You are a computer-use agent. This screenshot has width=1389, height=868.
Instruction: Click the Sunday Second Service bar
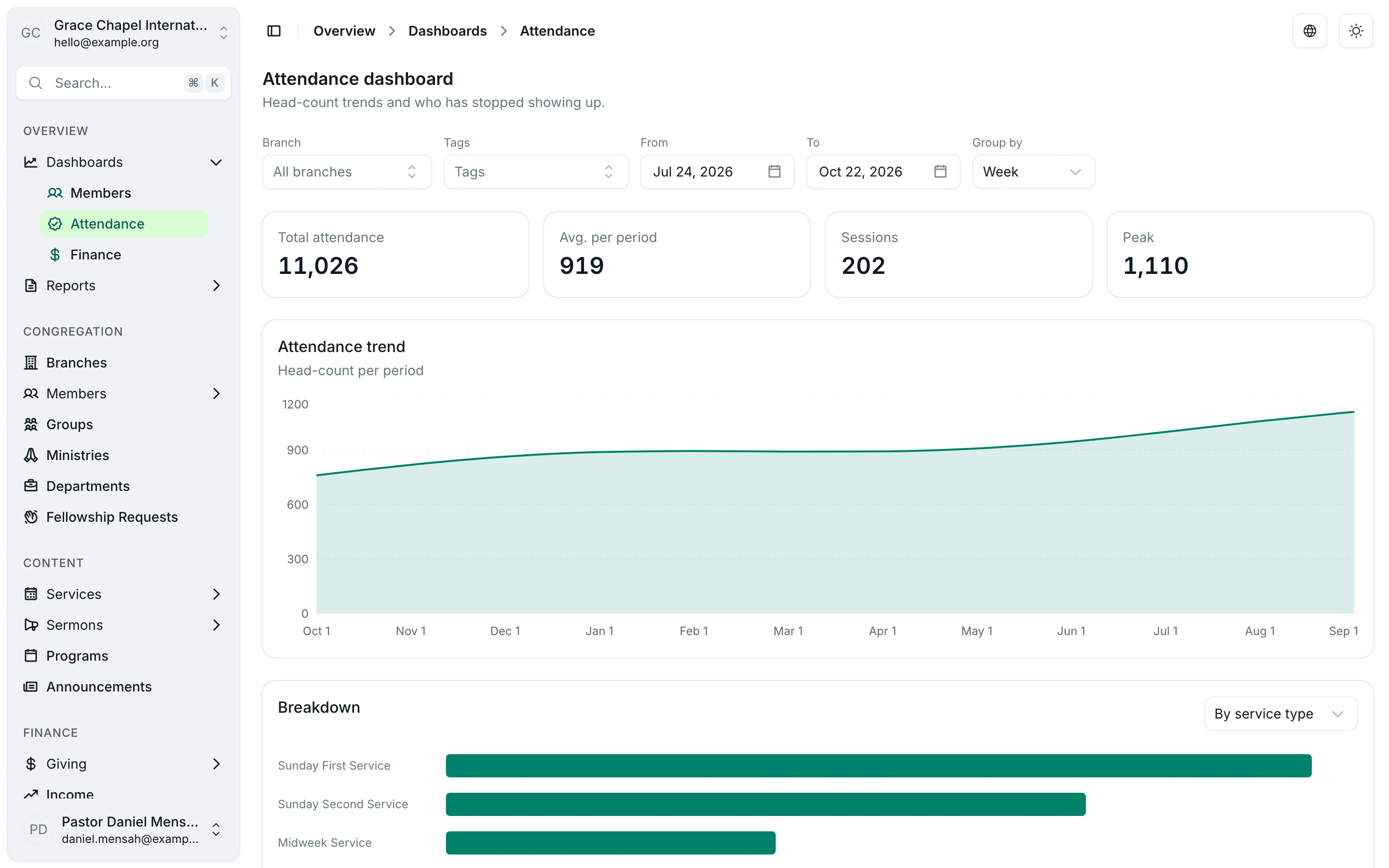click(766, 804)
